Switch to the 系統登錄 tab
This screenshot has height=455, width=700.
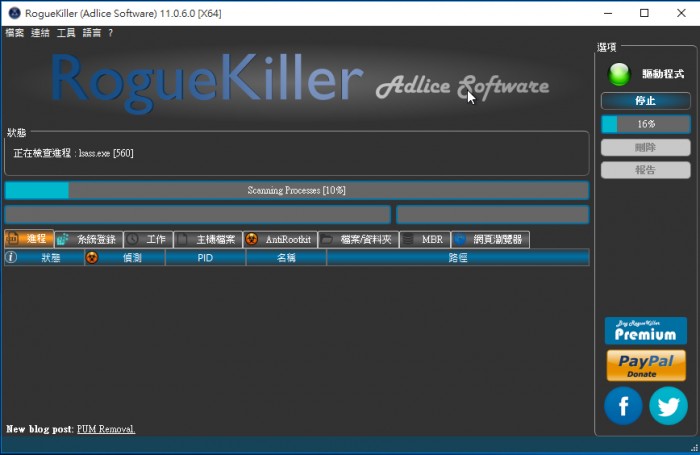(x=88, y=239)
